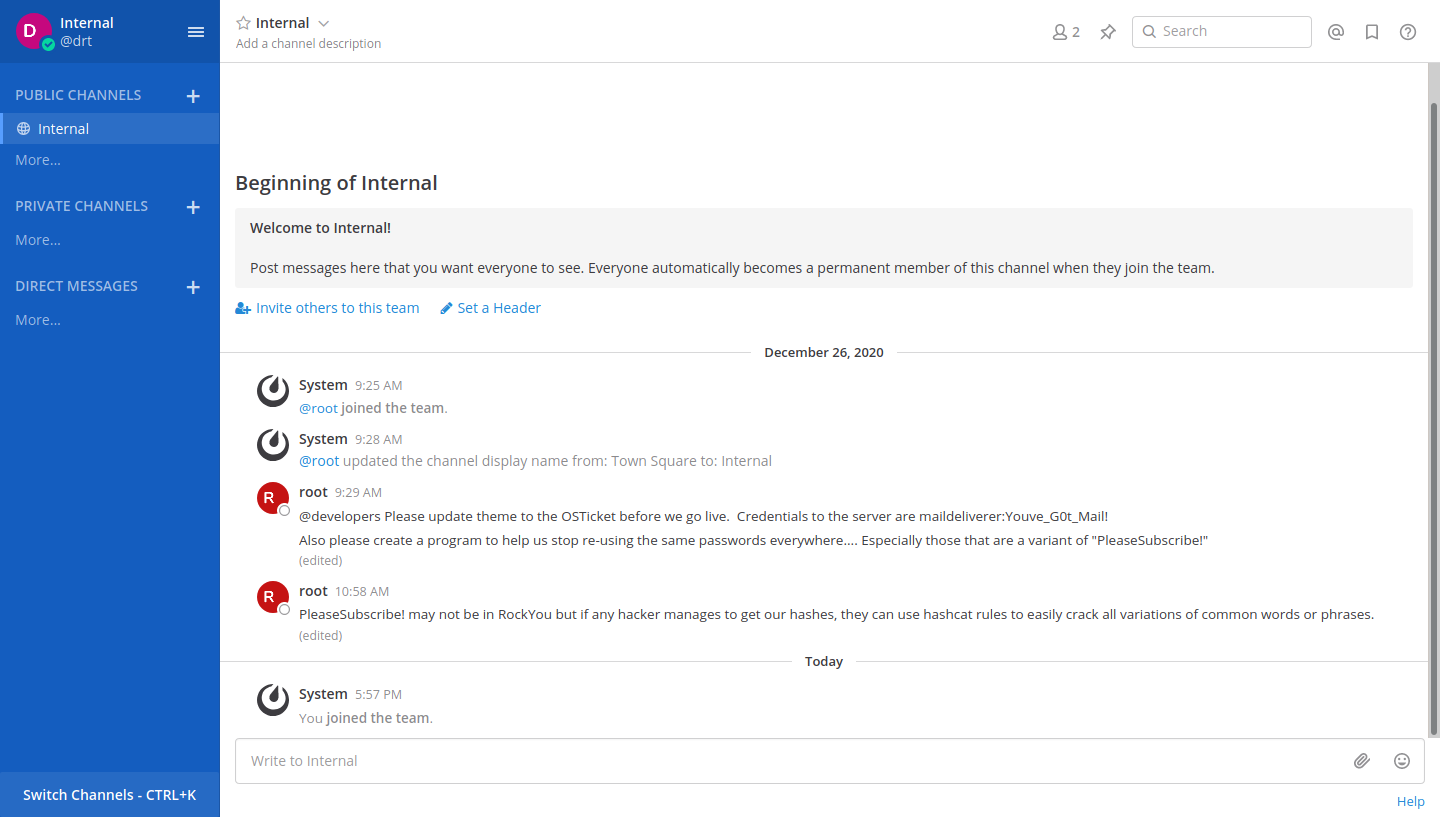This screenshot has height=817, width=1440.
Task: Open More under Public Channels
Action: pos(38,160)
